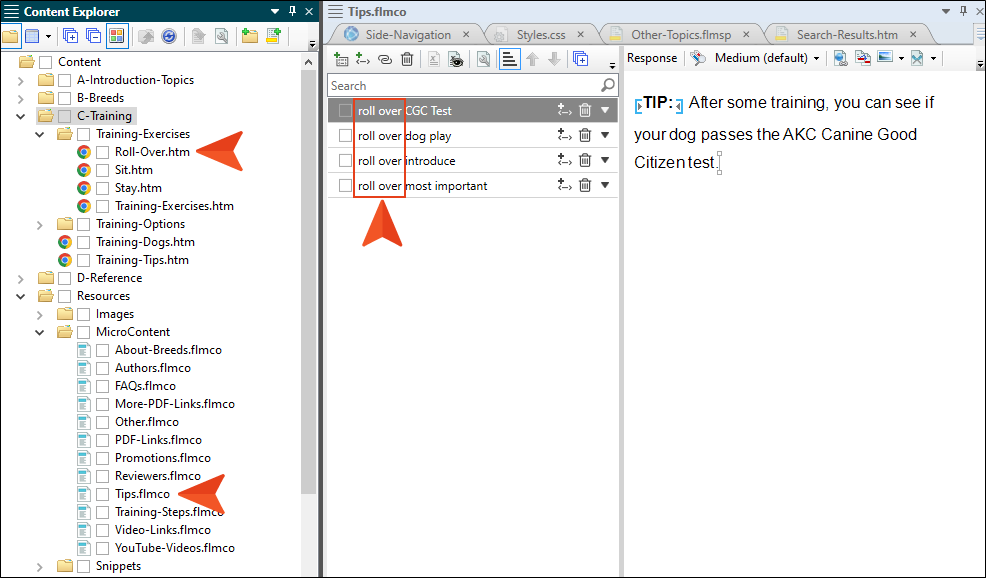This screenshot has width=986, height=578.
Task: Click the Add Phrase icon in Tips.flmco toolbar
Action: 341,59
